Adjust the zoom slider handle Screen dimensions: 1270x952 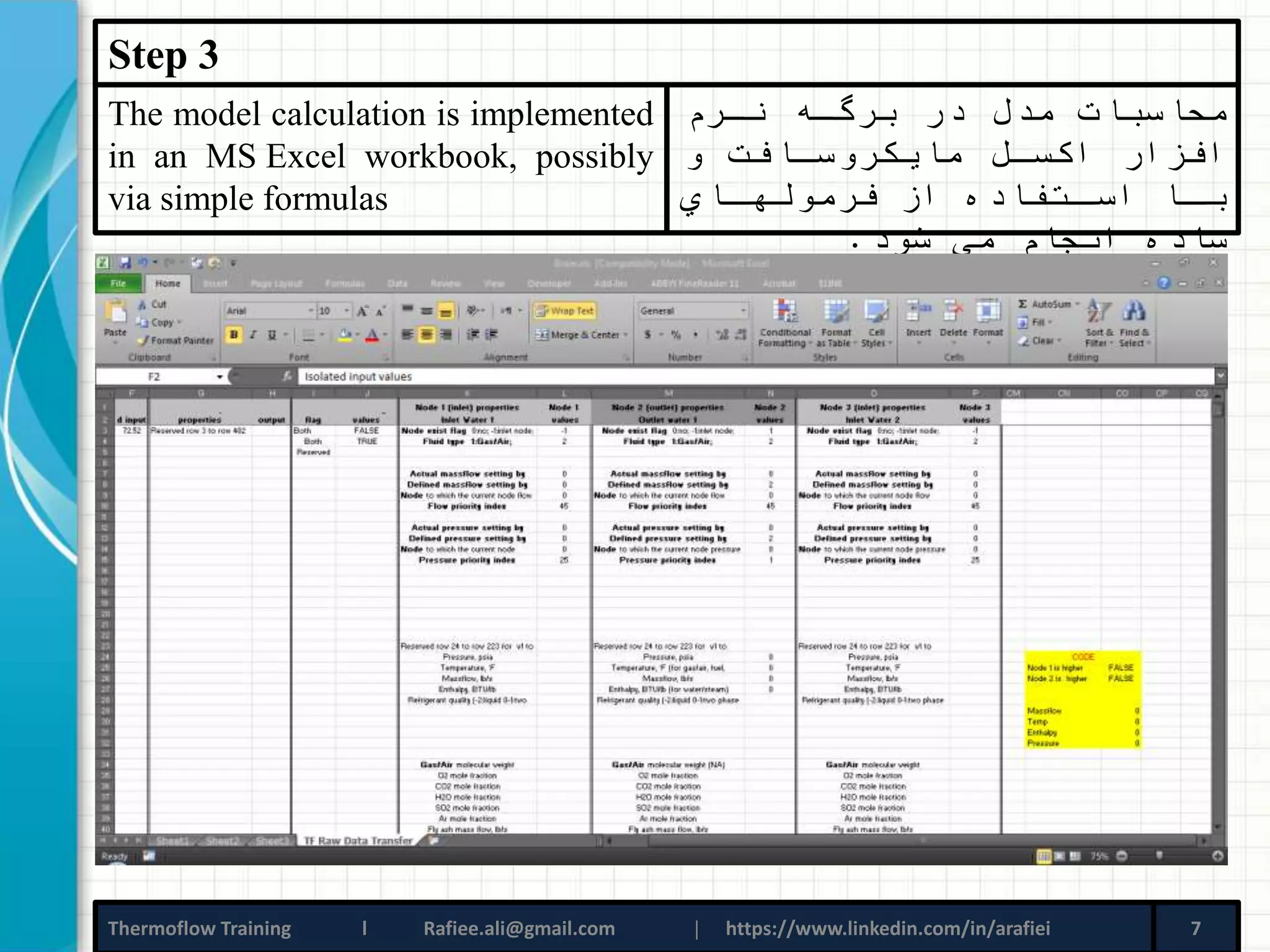1159,856
